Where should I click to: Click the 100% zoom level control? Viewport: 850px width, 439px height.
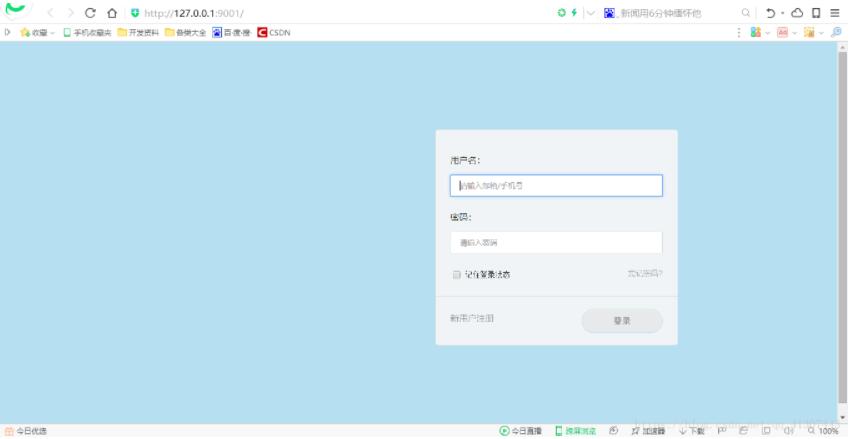[824, 431]
